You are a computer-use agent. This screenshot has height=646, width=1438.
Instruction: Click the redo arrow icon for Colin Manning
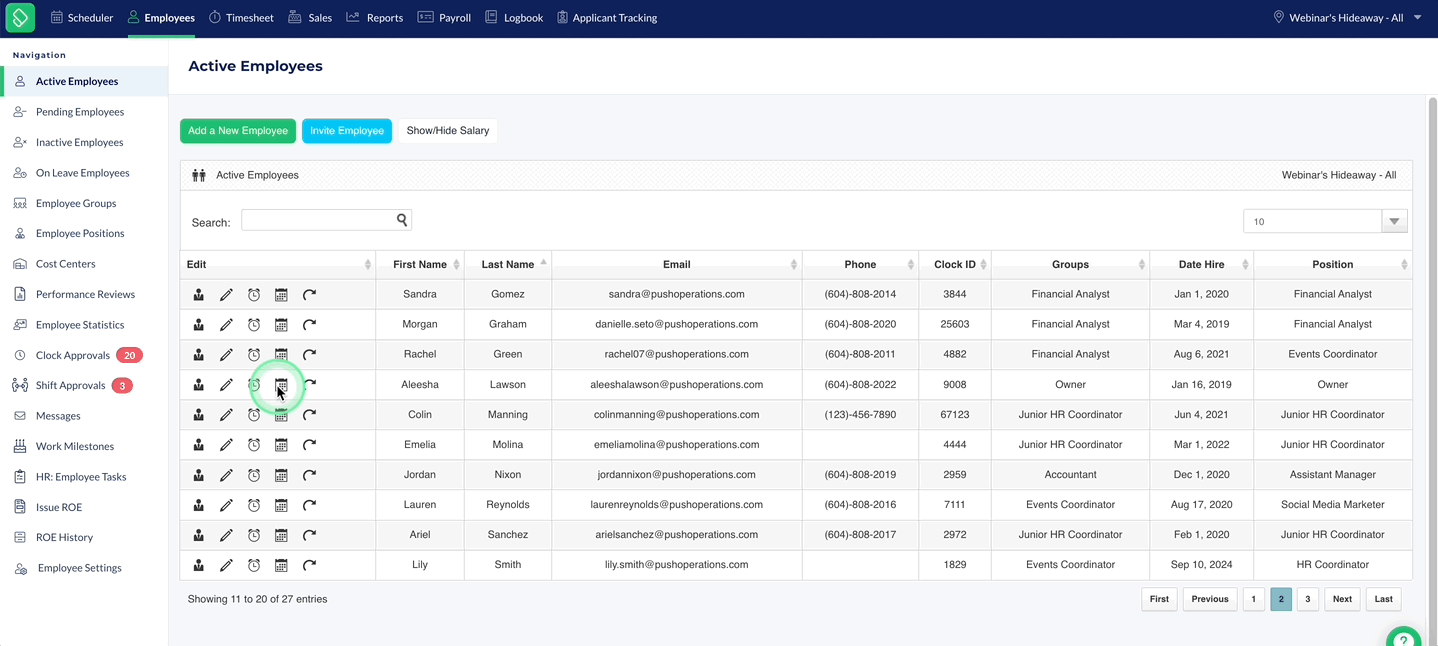(x=310, y=415)
